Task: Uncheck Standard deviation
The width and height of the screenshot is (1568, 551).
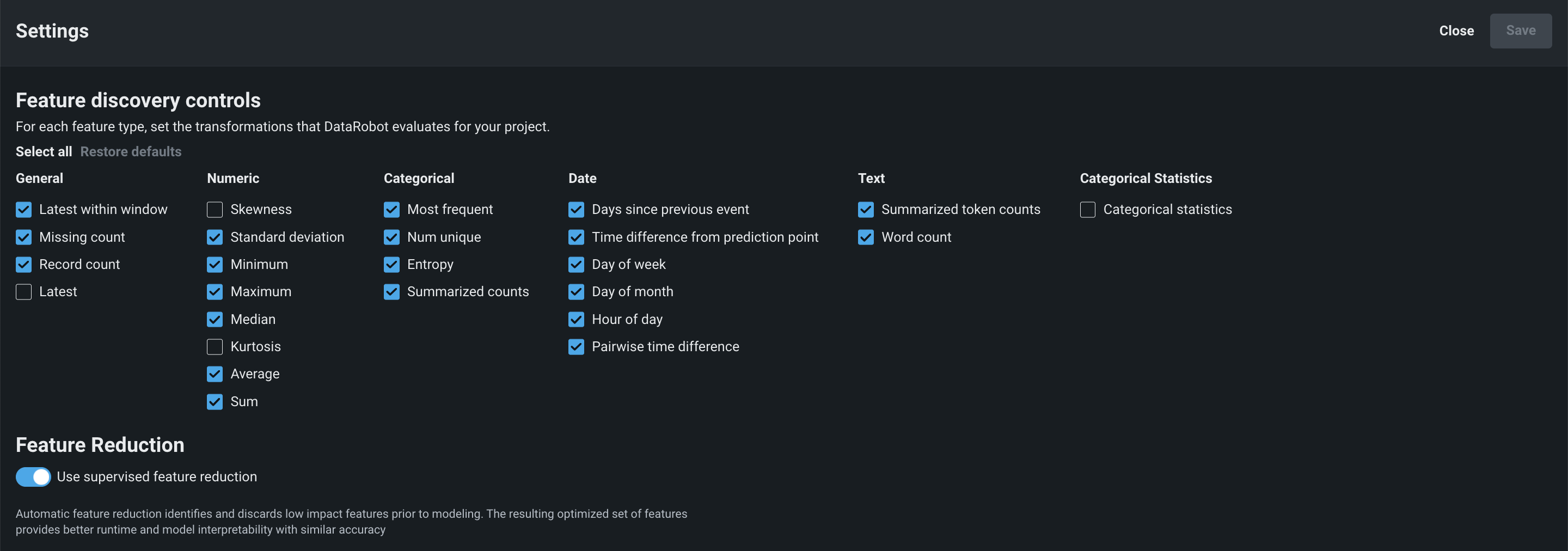Action: [215, 237]
